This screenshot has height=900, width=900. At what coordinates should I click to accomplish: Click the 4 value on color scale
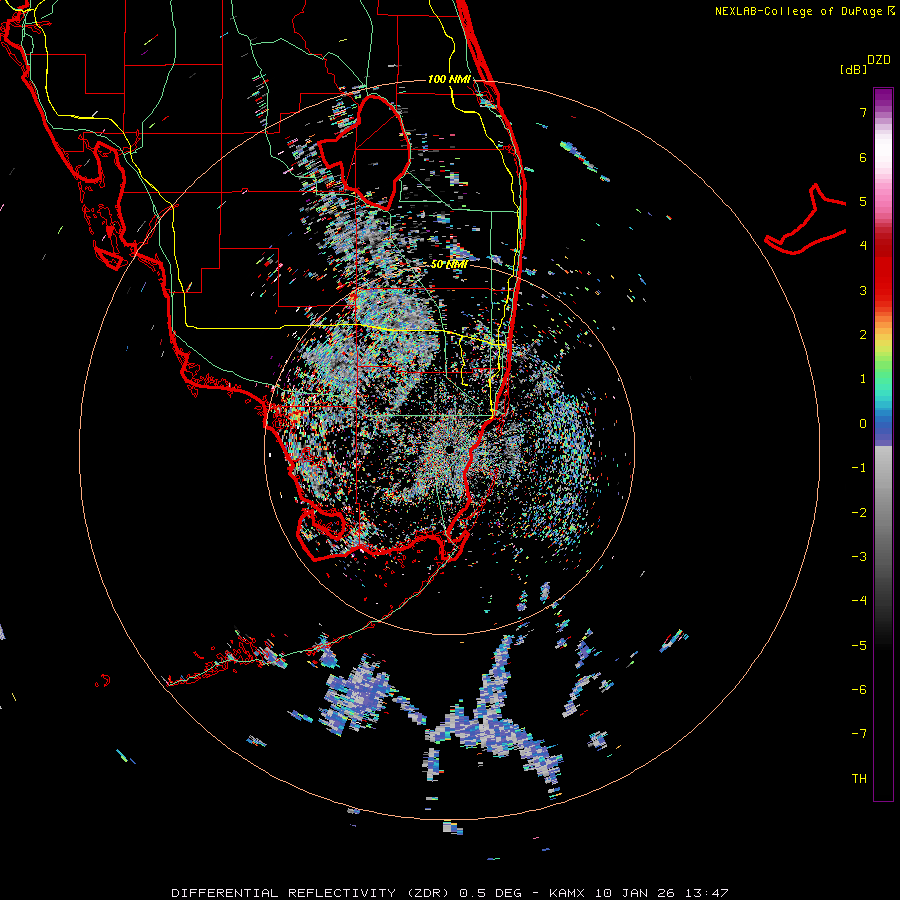[x=863, y=246]
